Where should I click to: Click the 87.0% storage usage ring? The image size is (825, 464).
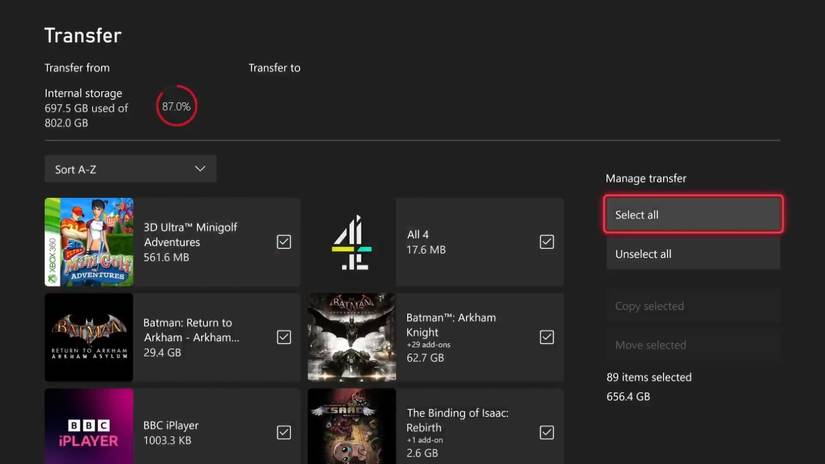click(176, 106)
